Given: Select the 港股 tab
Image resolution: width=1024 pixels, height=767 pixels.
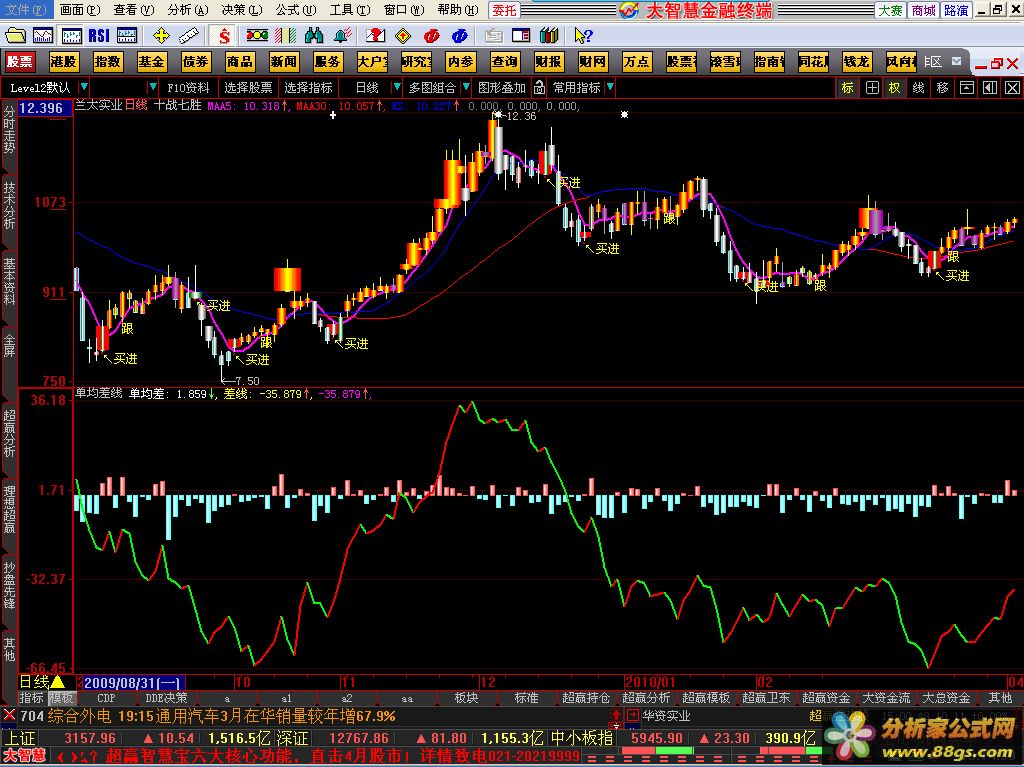Looking at the screenshot, I should 63,61.
